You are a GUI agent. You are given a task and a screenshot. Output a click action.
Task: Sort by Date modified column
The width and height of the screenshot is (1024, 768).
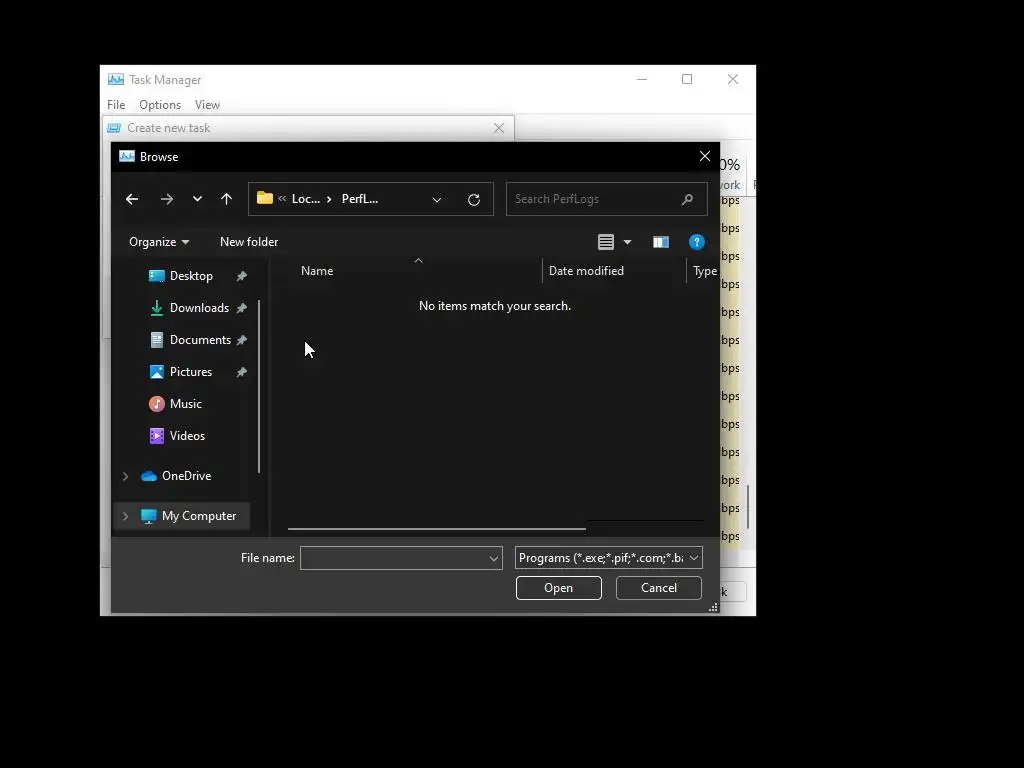tap(586, 271)
